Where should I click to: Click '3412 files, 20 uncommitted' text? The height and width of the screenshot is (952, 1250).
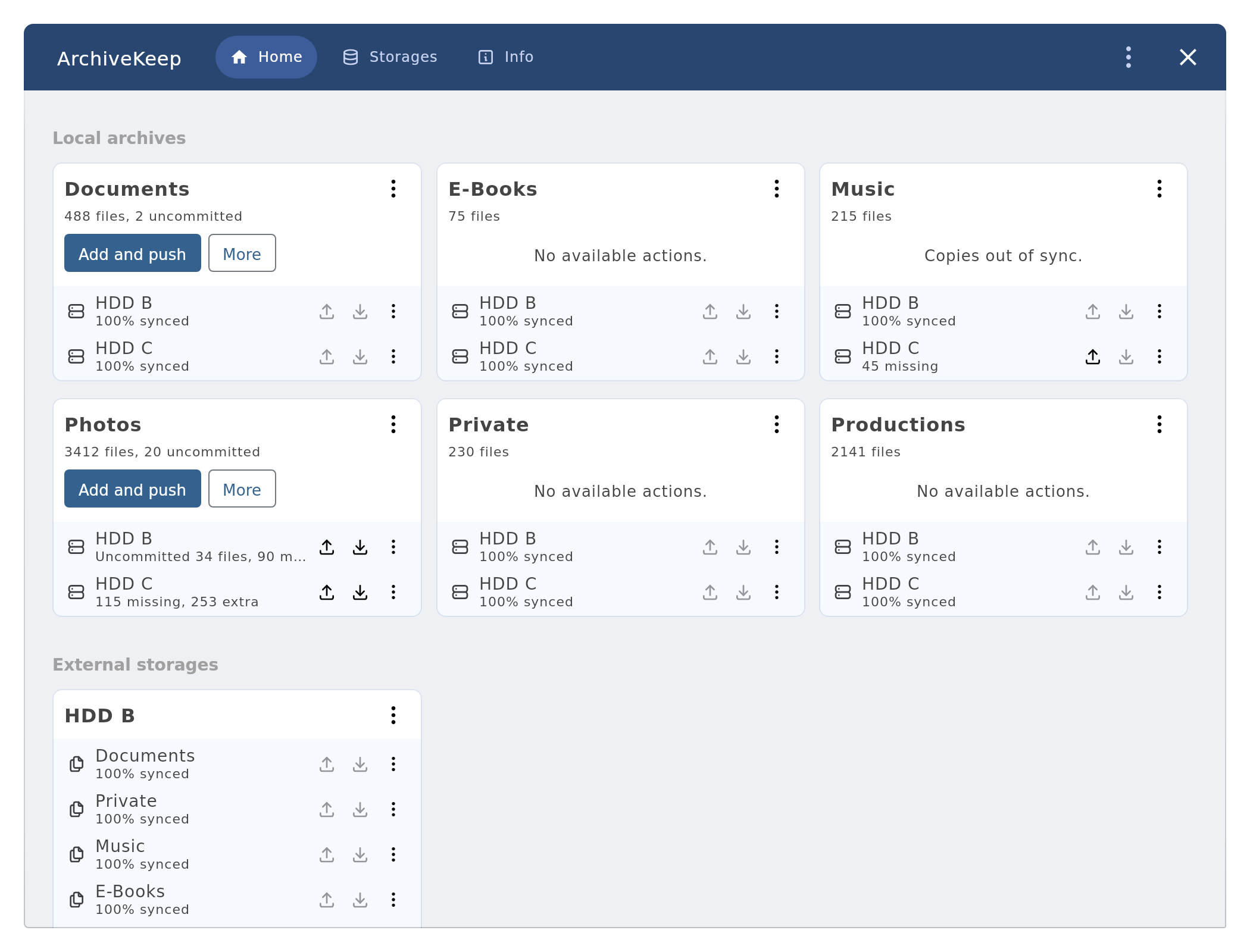click(x=162, y=452)
